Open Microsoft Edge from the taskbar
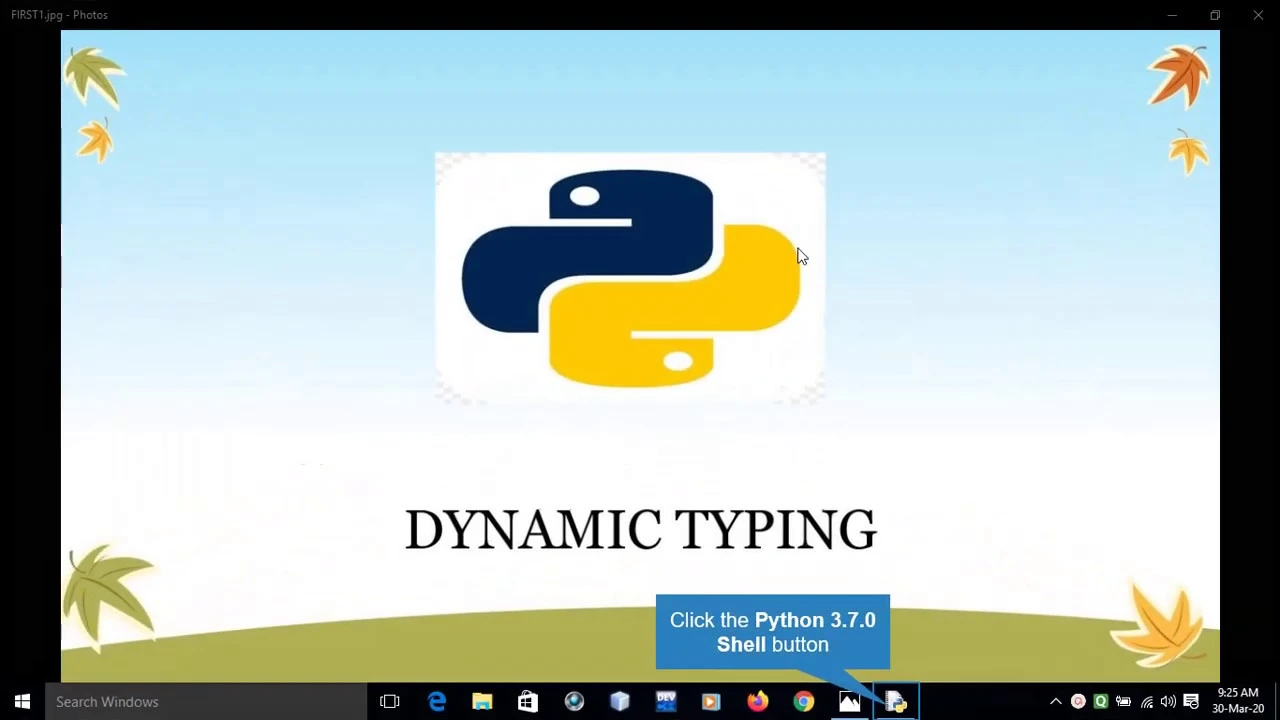Screen dimensions: 1280x720 click(x=437, y=702)
